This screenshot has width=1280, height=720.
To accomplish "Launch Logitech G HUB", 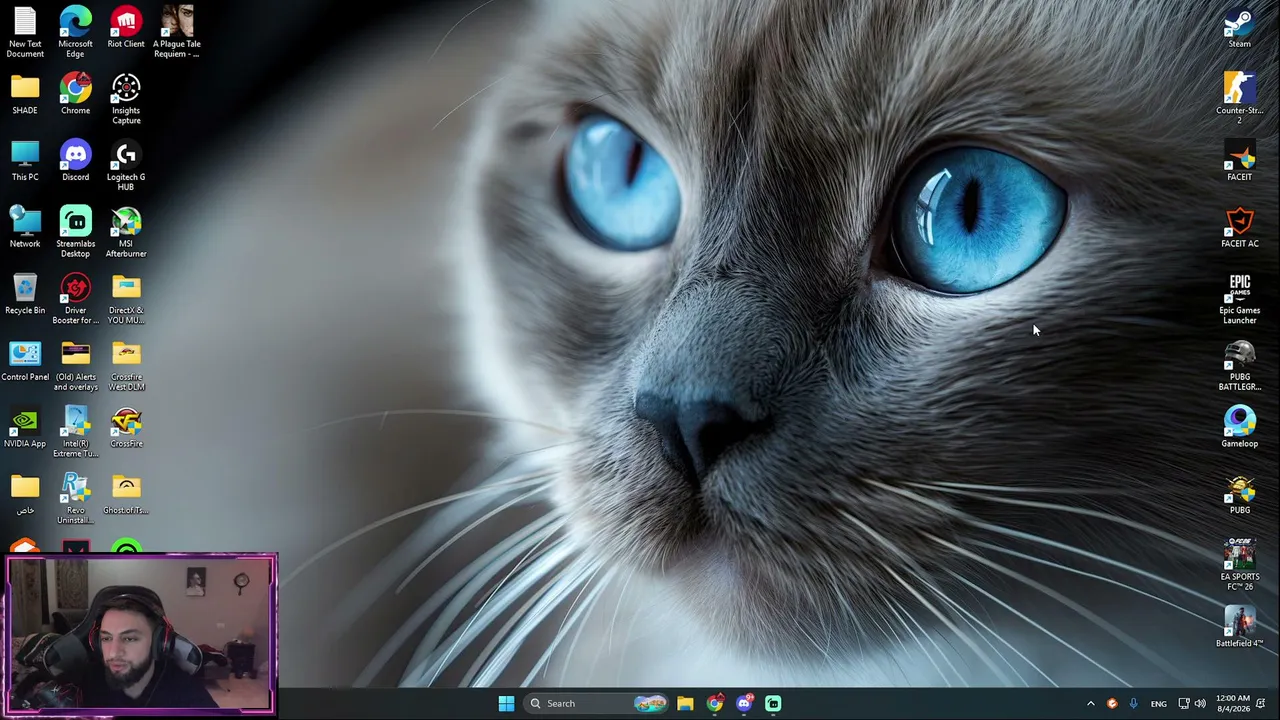I will (126, 166).
